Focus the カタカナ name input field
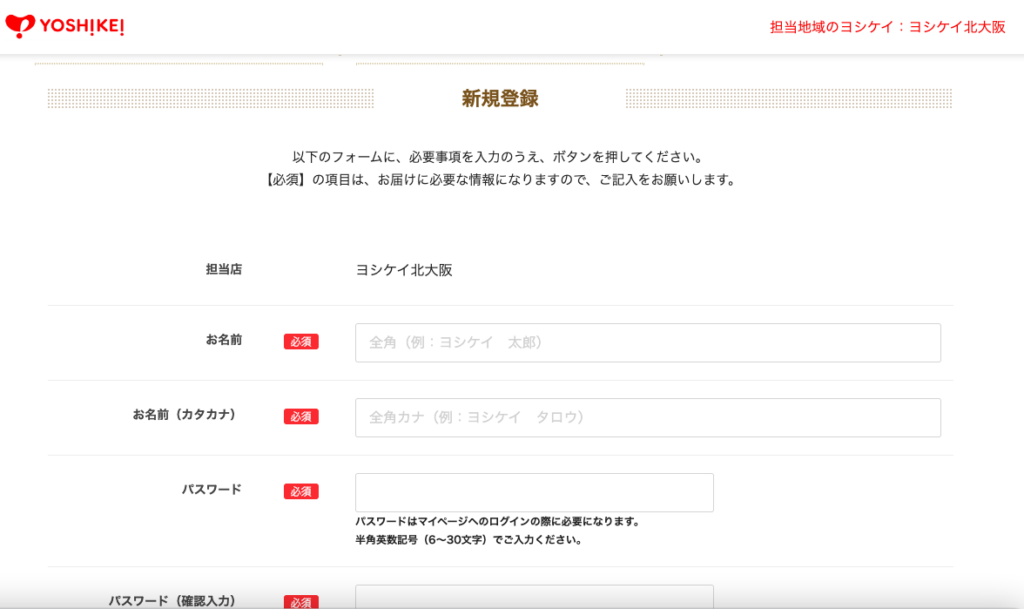The image size is (1024, 609). [x=647, y=417]
